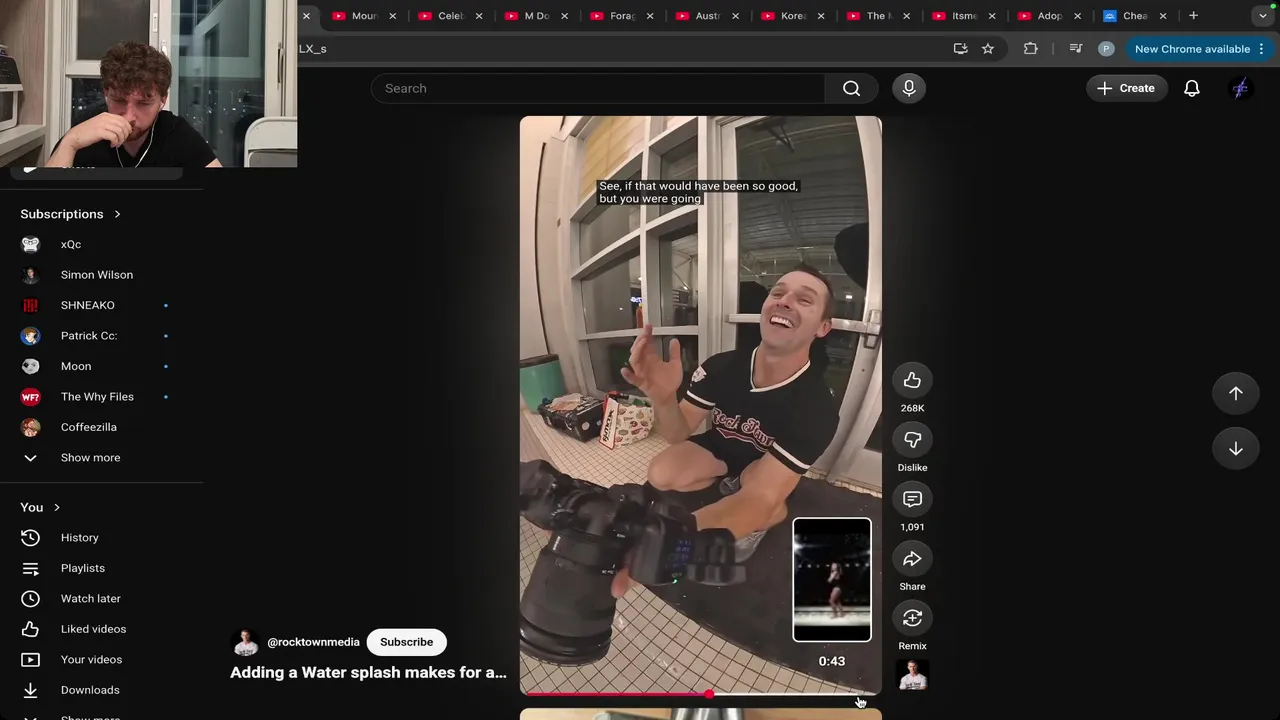The height and width of the screenshot is (720, 1280).
Task: Go to next Short with down arrow
Action: click(1236, 449)
